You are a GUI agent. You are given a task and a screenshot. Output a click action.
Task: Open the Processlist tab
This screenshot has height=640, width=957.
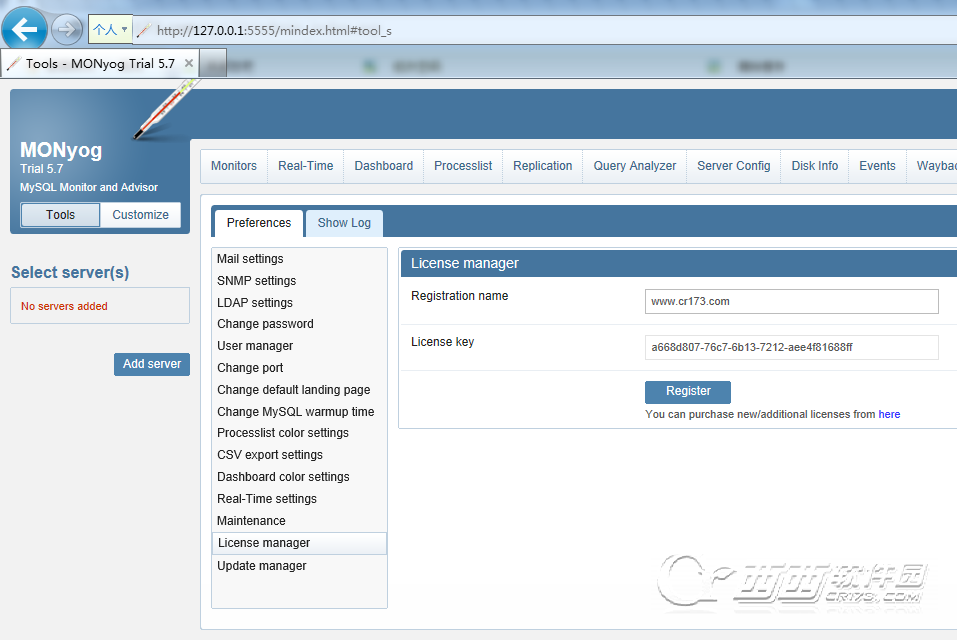pos(463,166)
